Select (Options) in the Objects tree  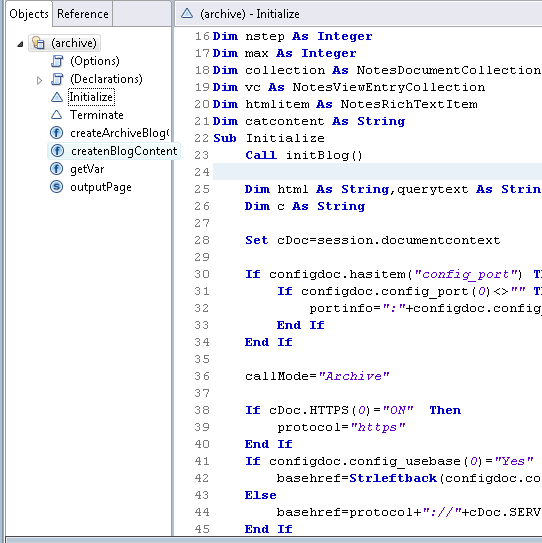[x=95, y=61]
